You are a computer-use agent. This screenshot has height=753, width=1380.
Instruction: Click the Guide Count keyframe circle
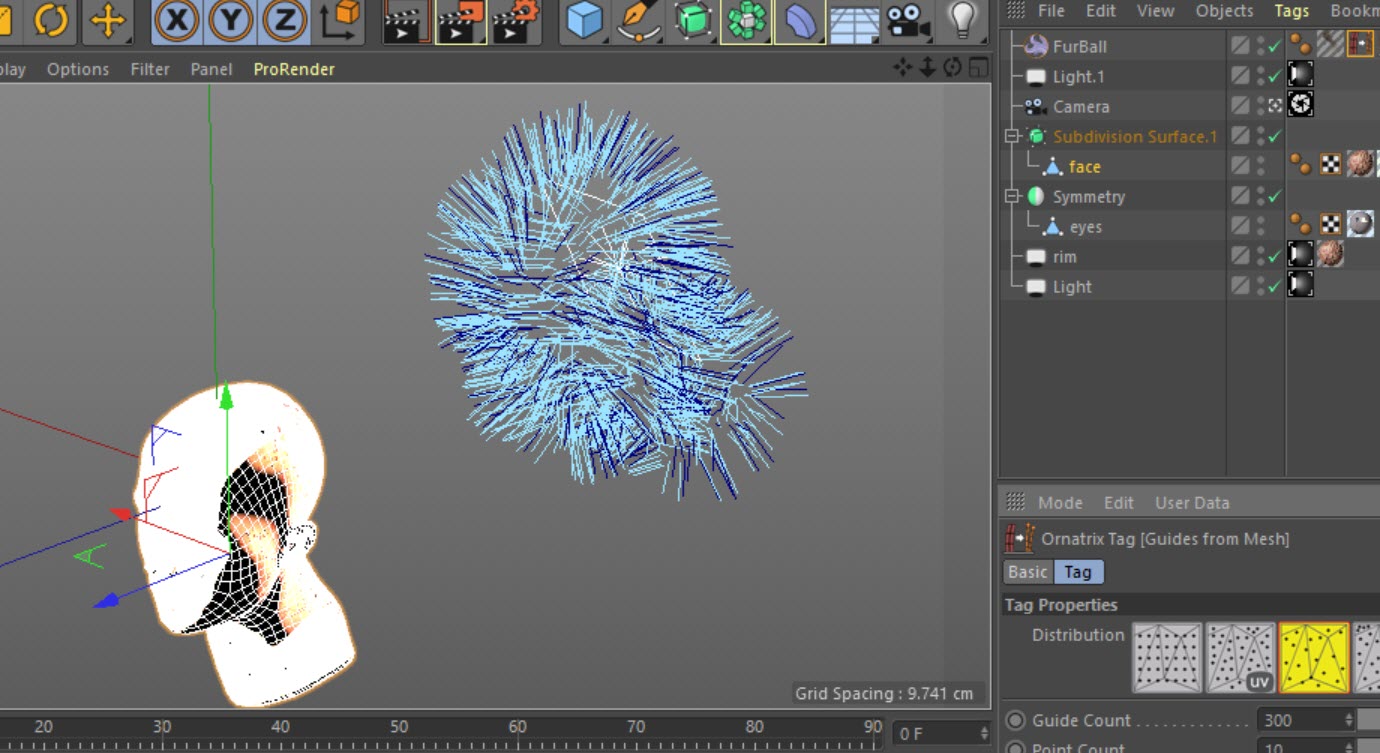pos(1016,720)
